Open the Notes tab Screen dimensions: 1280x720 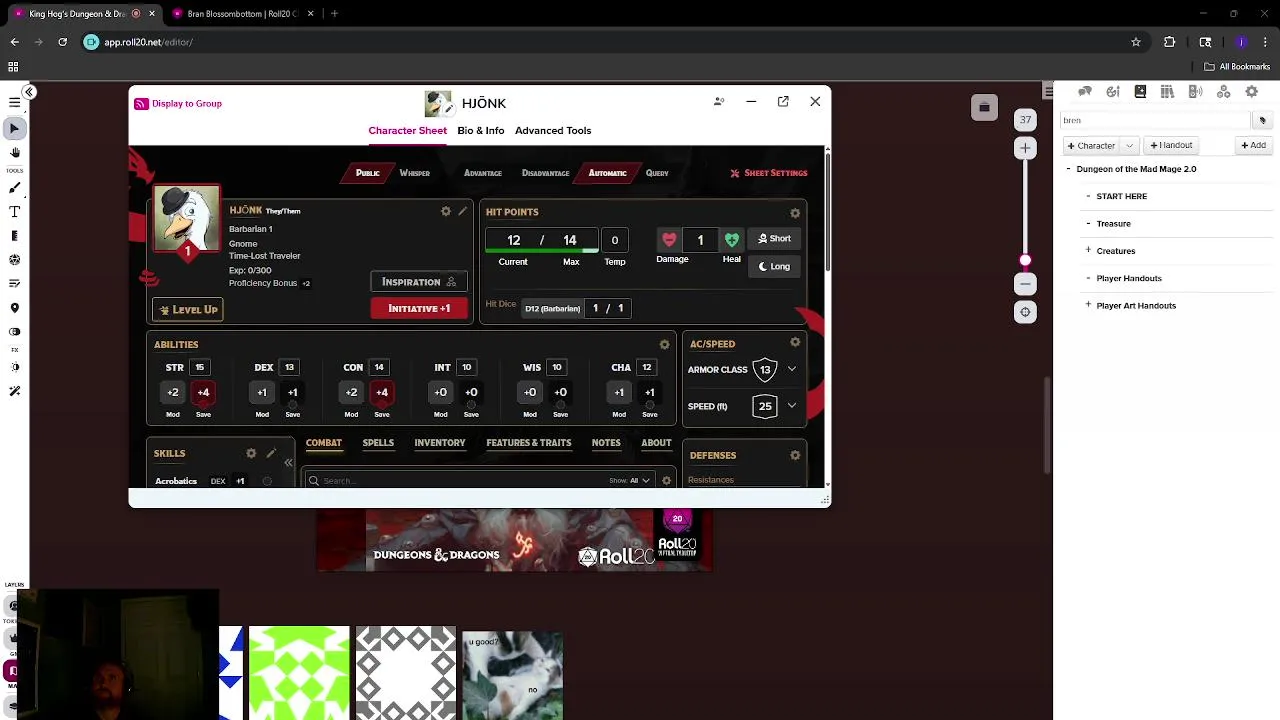pos(606,443)
